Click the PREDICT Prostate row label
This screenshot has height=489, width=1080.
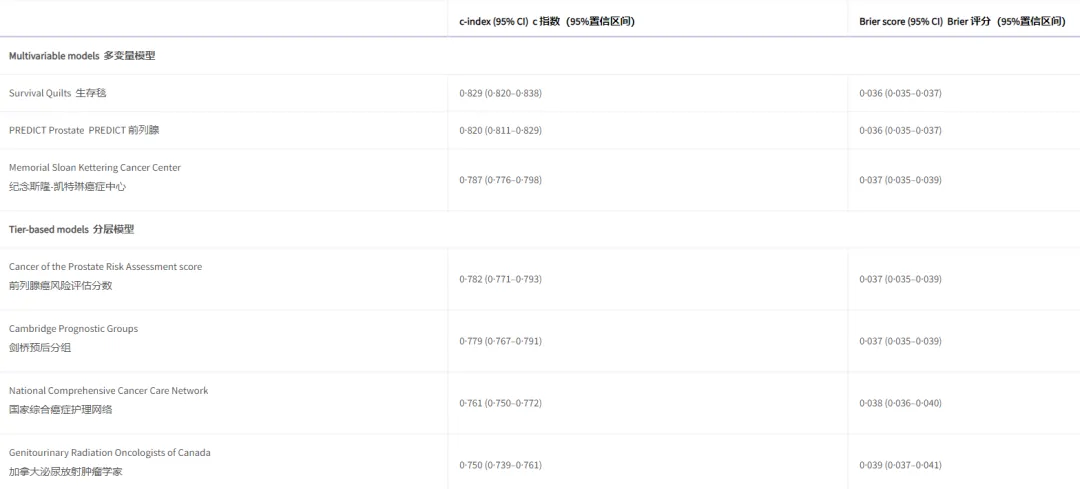click(84, 130)
